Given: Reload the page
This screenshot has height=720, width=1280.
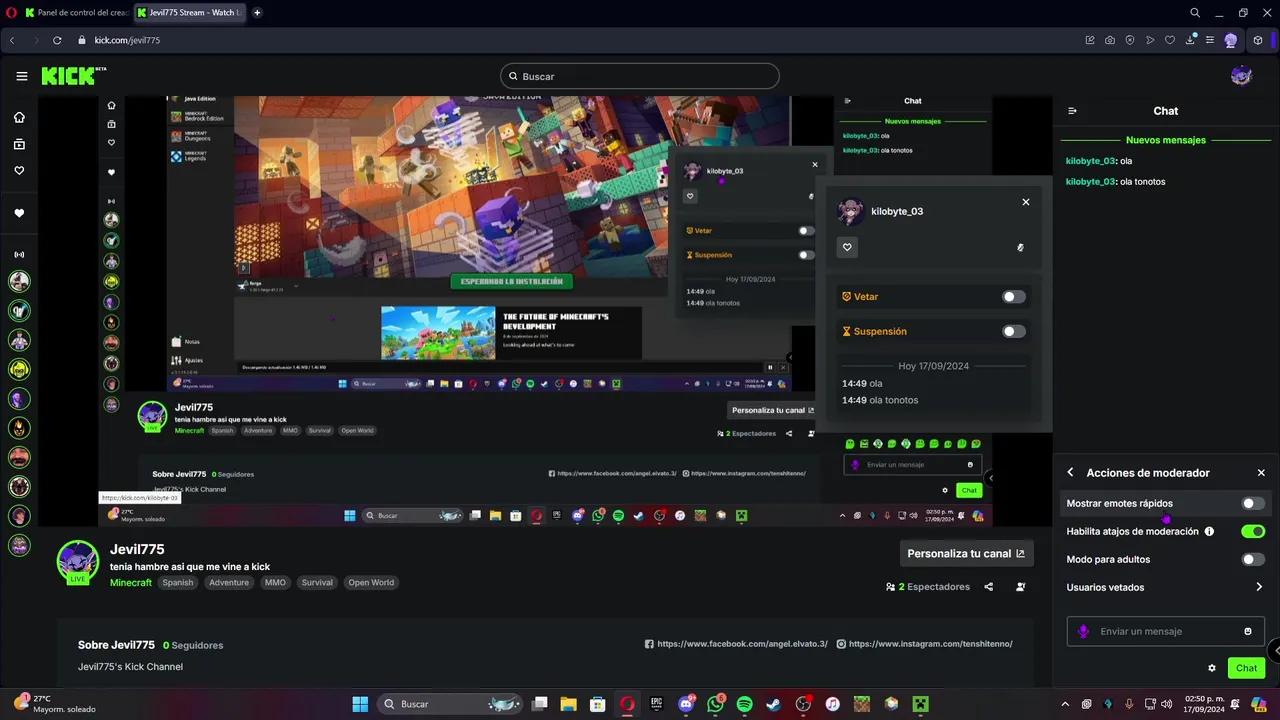Looking at the screenshot, I should tap(57, 40).
